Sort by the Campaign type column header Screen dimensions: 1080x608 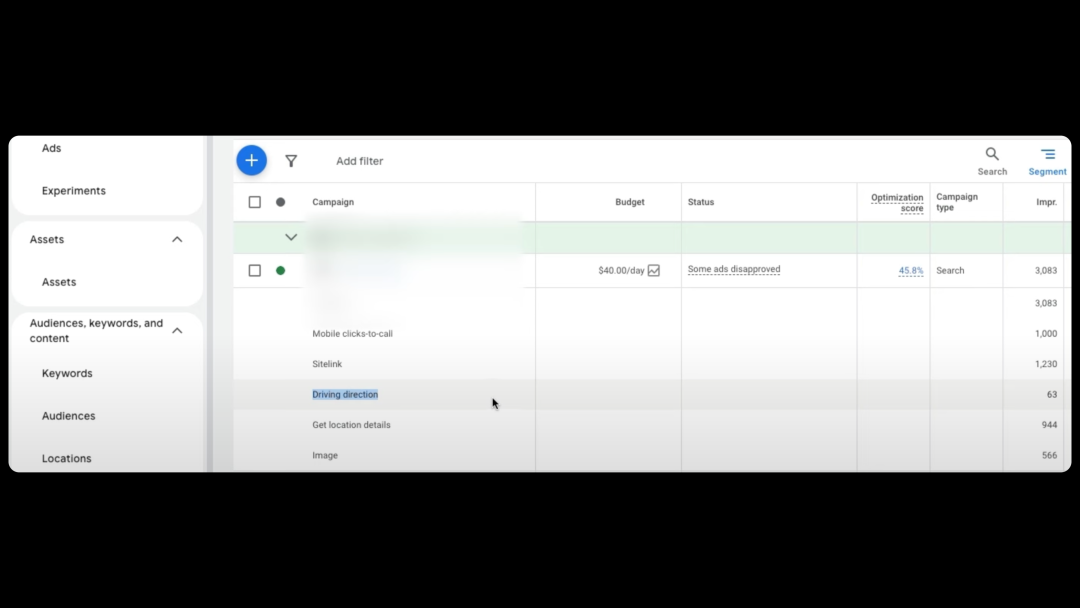click(957, 202)
